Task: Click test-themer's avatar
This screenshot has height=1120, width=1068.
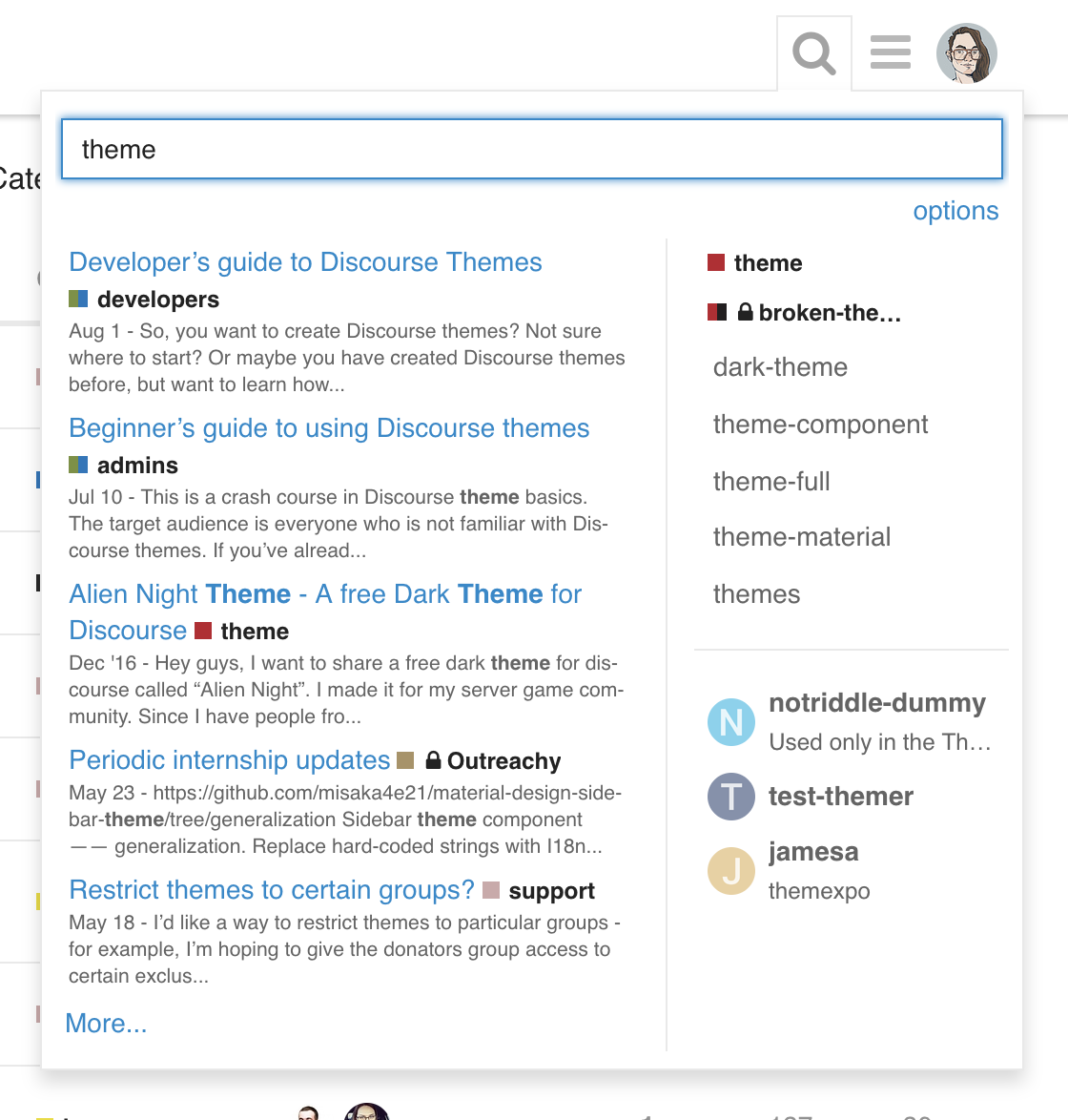Action: 730,797
